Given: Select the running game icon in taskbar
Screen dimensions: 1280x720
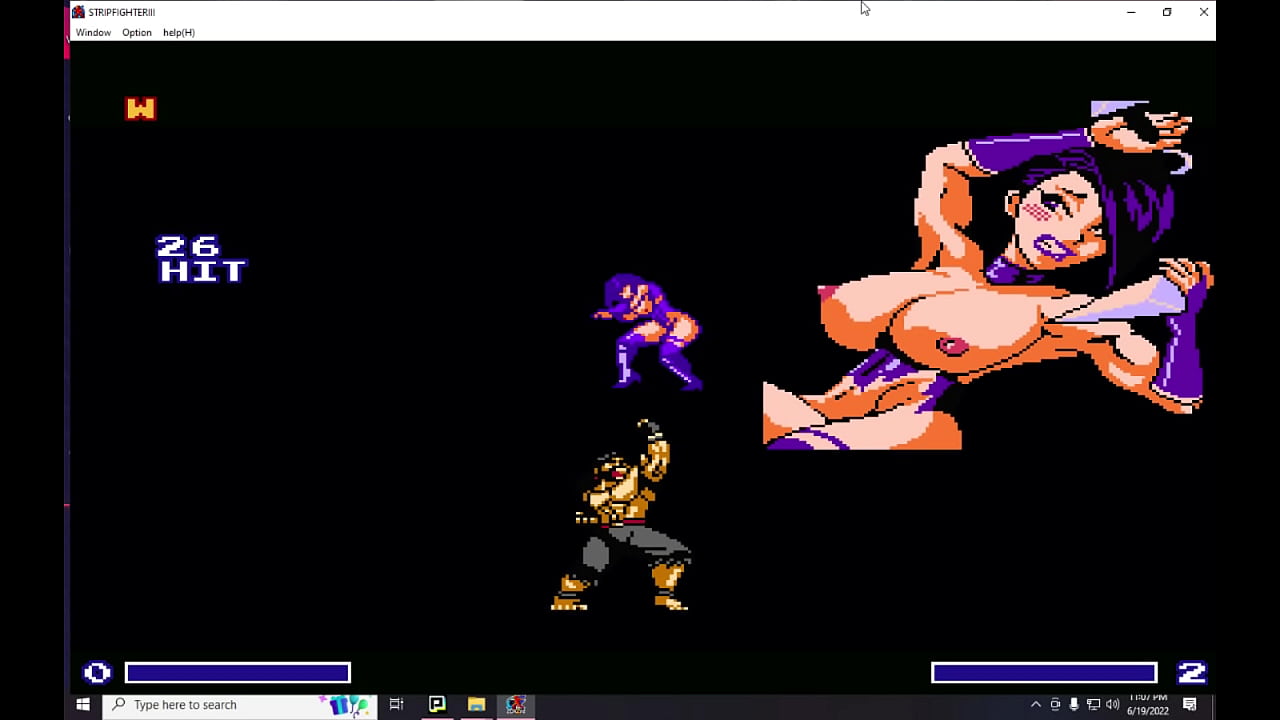Looking at the screenshot, I should [x=516, y=705].
